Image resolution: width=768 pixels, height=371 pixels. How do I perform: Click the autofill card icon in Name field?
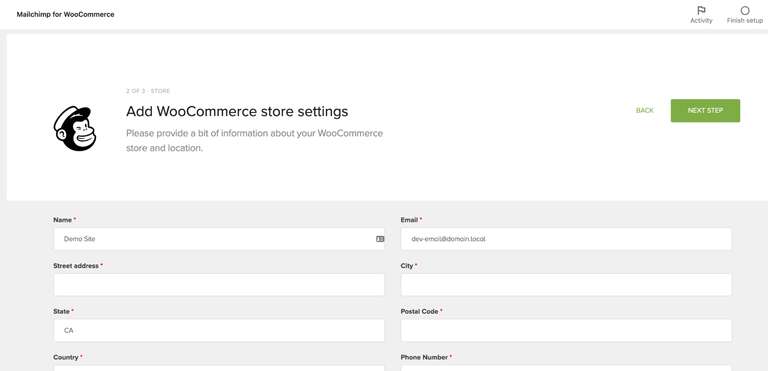pos(380,239)
